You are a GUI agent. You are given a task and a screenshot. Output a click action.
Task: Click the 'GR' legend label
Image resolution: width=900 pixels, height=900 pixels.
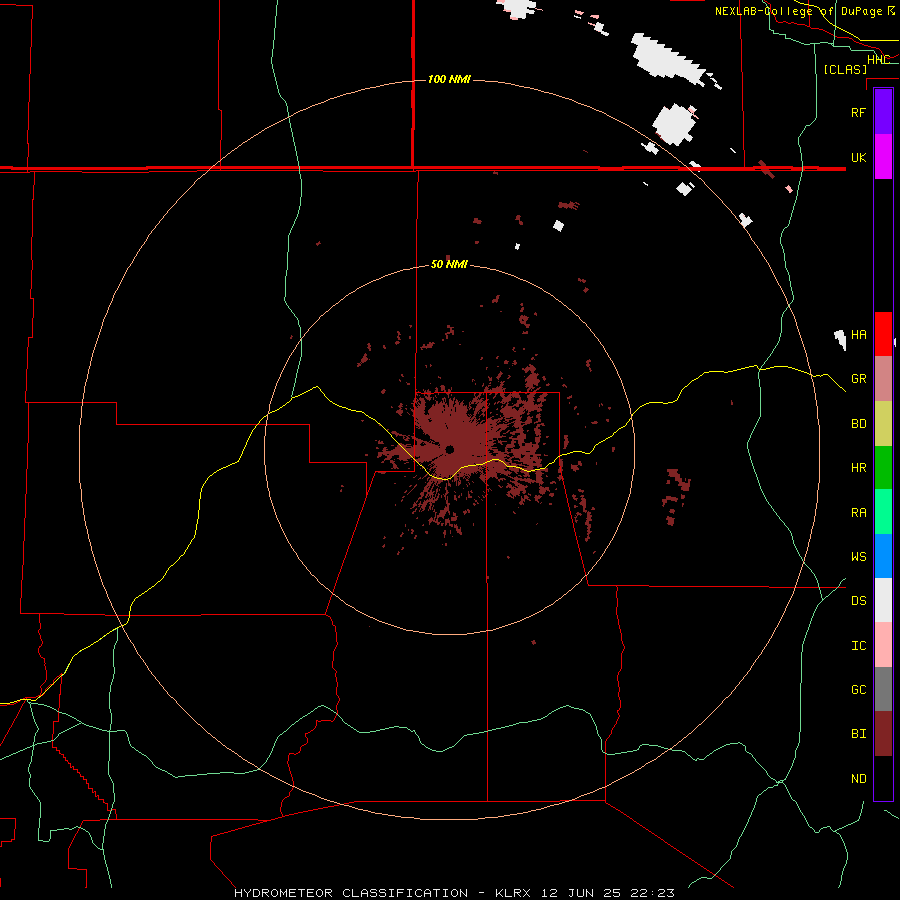pos(858,379)
